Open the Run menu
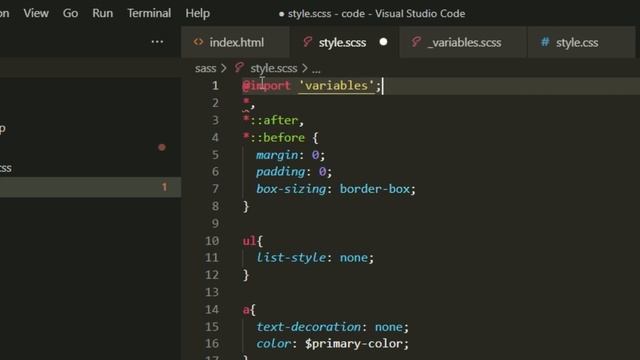This screenshot has width=640, height=360. click(102, 13)
